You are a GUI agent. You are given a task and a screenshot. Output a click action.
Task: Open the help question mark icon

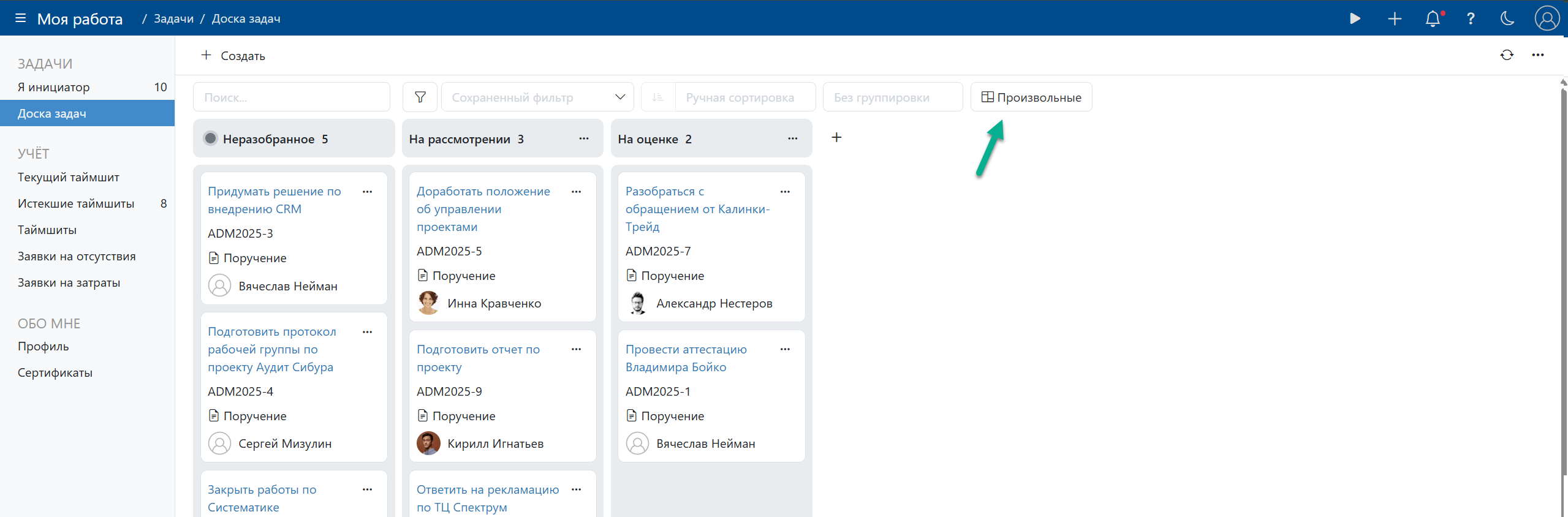tap(1470, 19)
